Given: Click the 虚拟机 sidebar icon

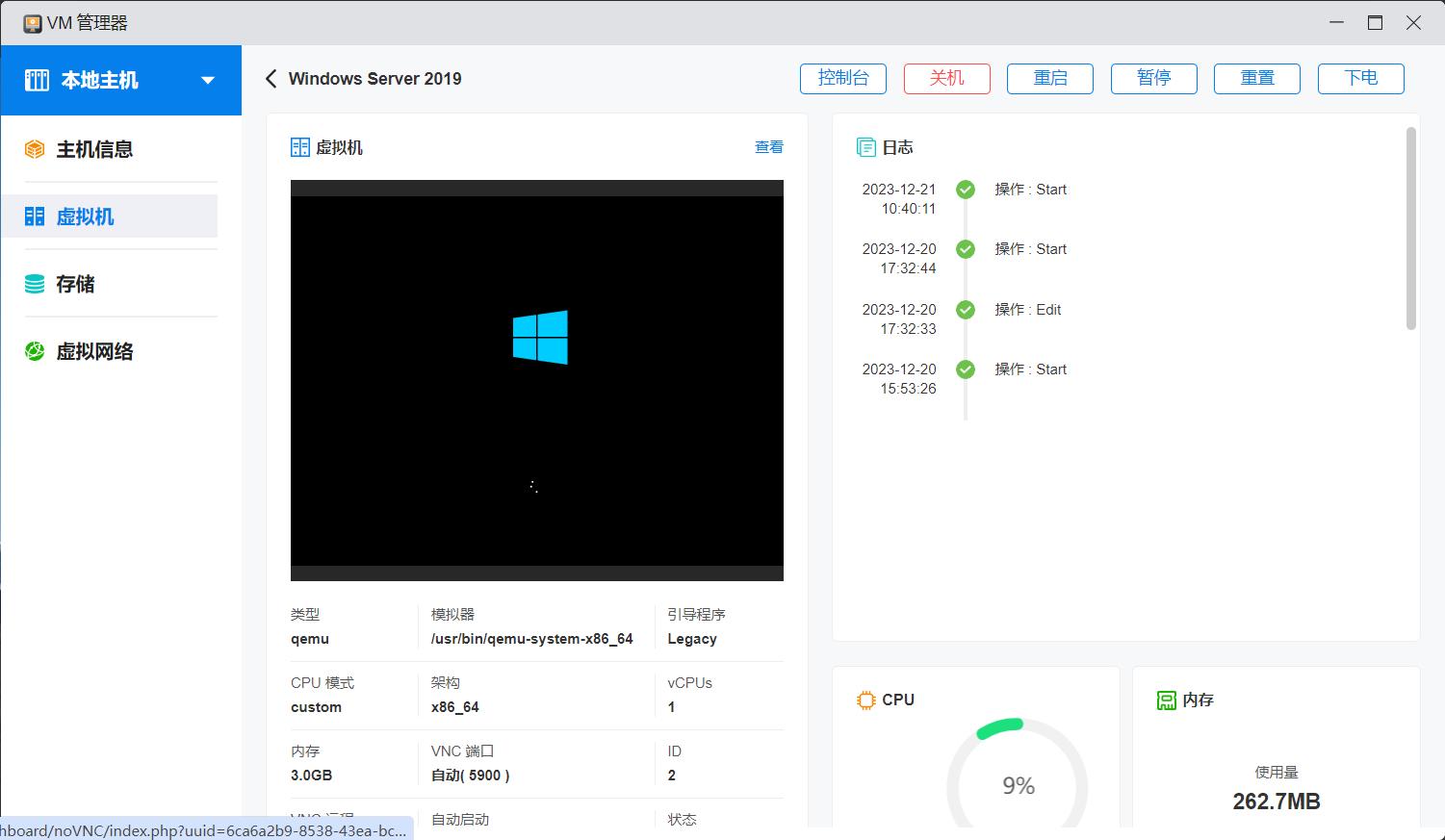Looking at the screenshot, I should tap(35, 216).
